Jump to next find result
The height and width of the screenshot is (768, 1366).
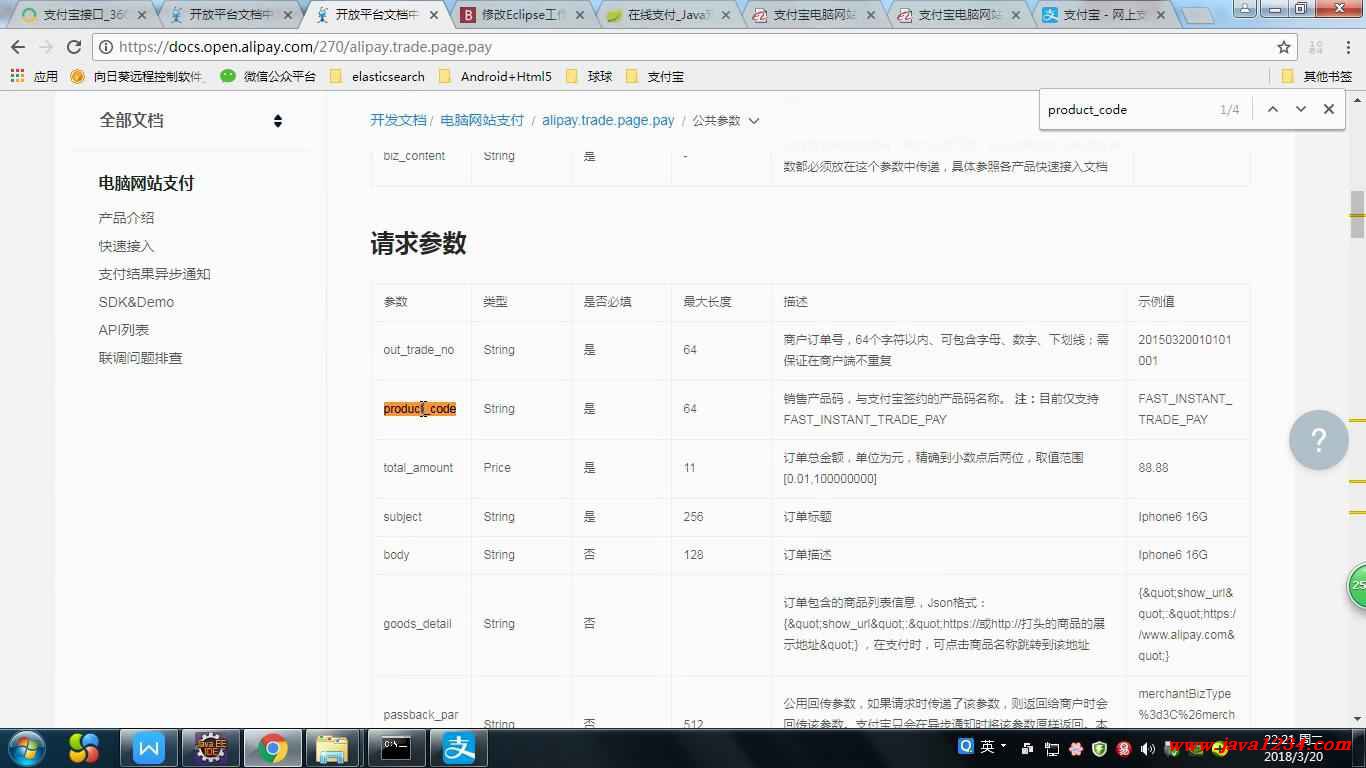click(1300, 109)
